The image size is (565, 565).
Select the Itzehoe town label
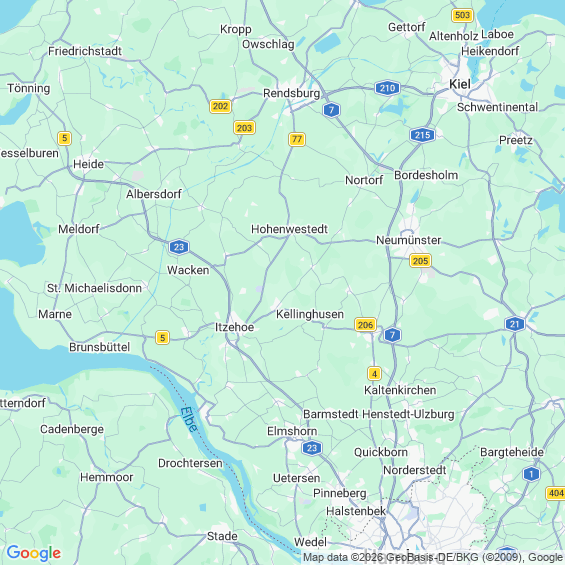click(x=235, y=327)
